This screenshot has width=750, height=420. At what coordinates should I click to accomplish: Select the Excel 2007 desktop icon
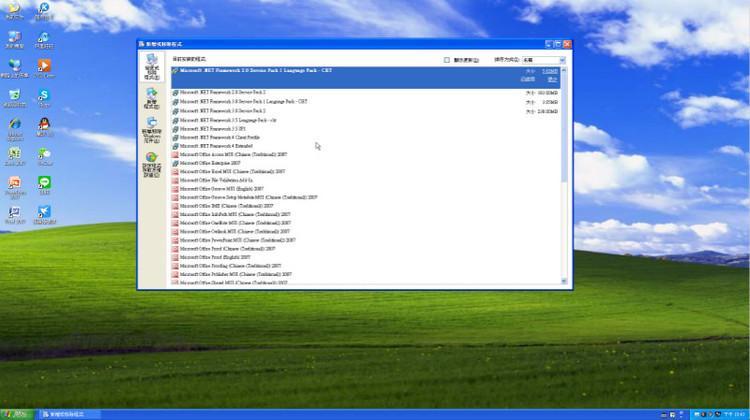[15, 156]
